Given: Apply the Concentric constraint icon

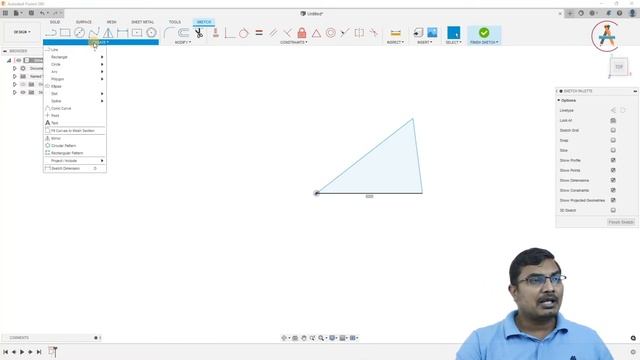Looking at the screenshot, I should 331,33.
